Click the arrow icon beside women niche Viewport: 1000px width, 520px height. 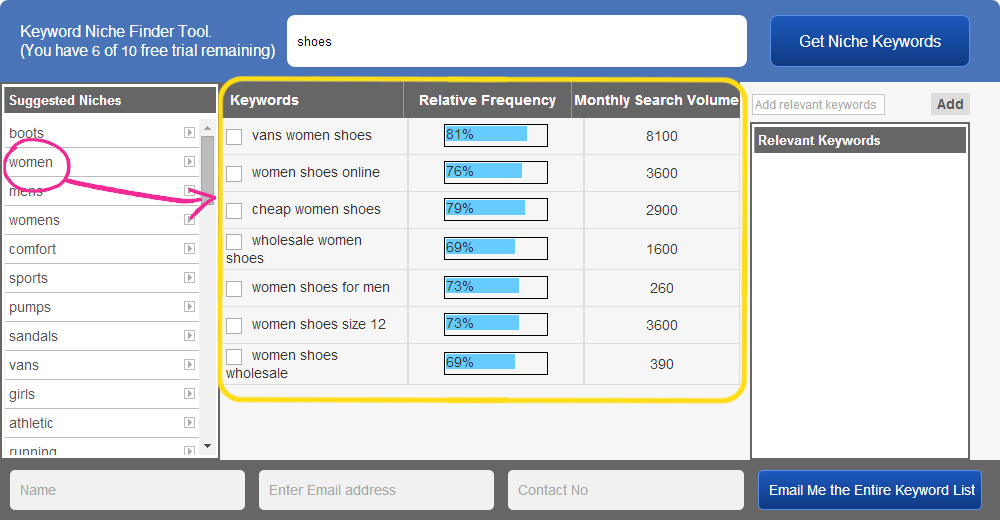[x=189, y=161]
